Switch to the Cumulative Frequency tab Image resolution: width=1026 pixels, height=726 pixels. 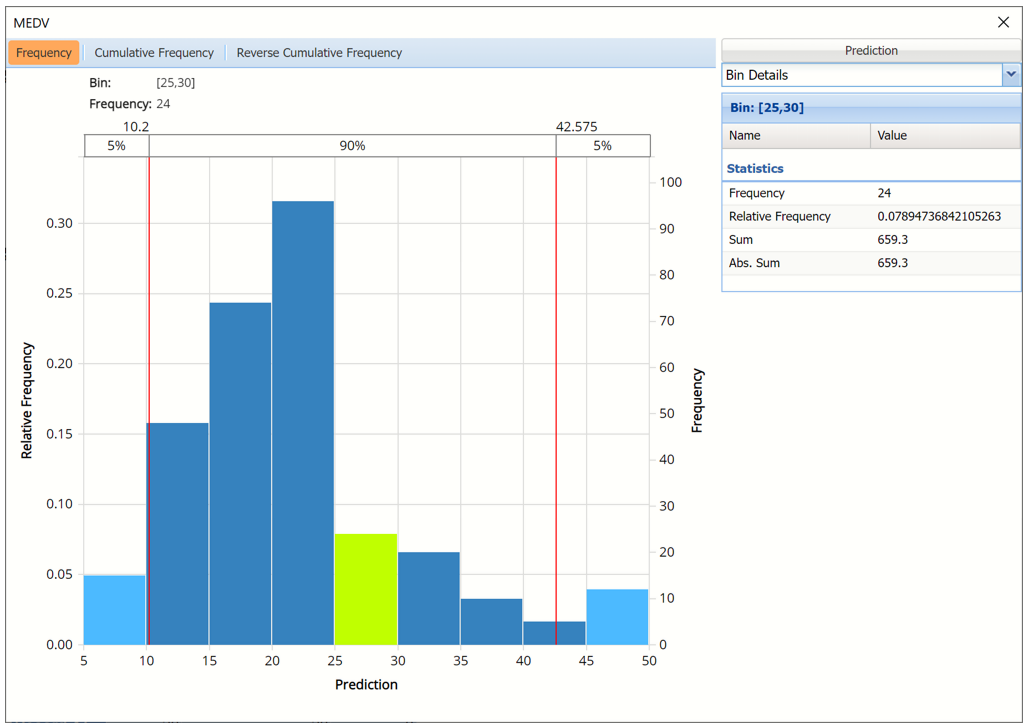tap(154, 53)
